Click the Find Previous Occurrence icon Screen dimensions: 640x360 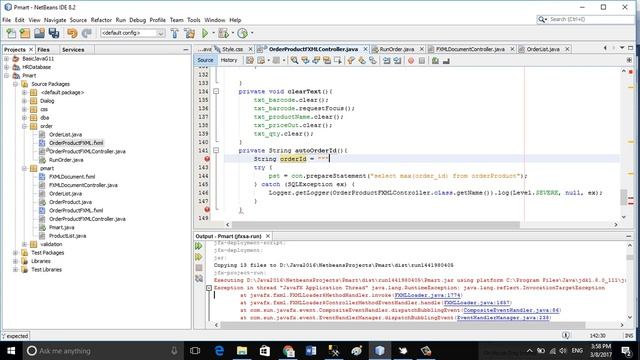click(x=305, y=60)
